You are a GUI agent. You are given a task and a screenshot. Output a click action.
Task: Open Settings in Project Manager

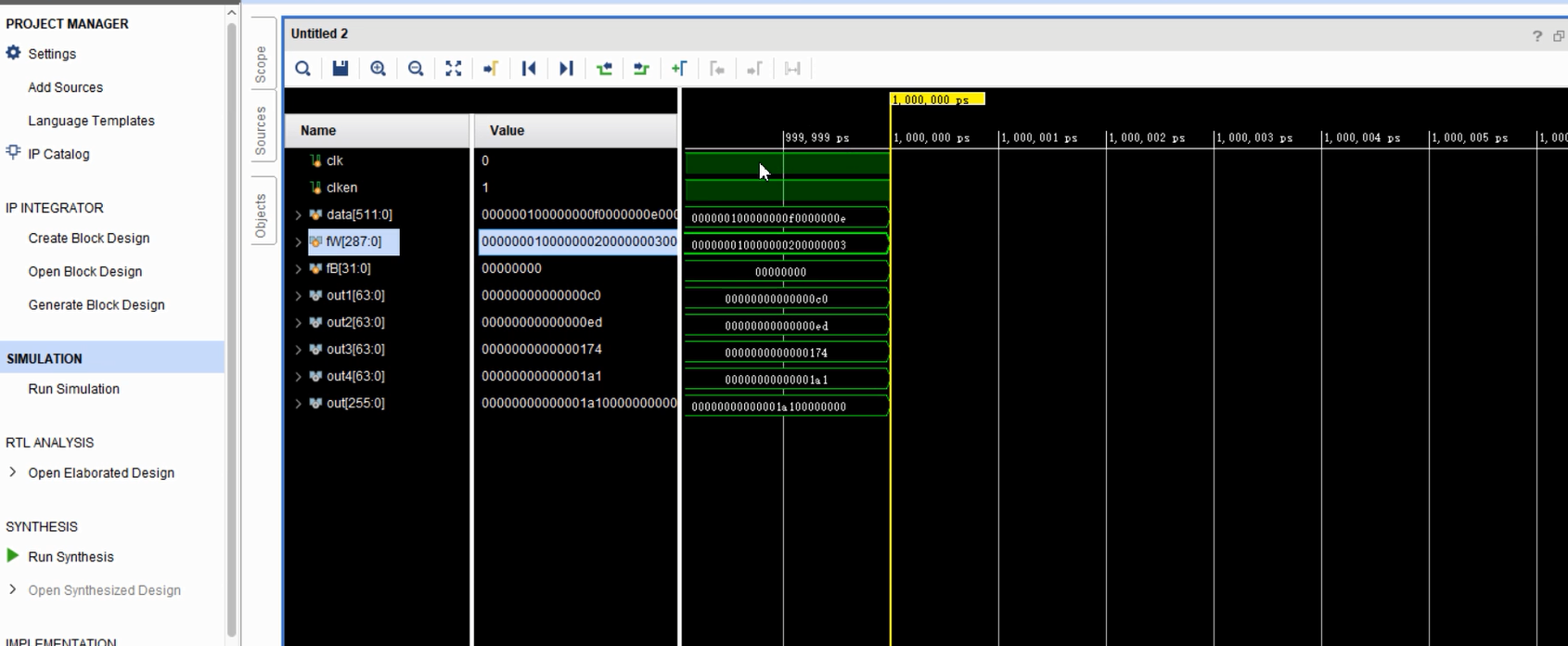click(x=52, y=54)
